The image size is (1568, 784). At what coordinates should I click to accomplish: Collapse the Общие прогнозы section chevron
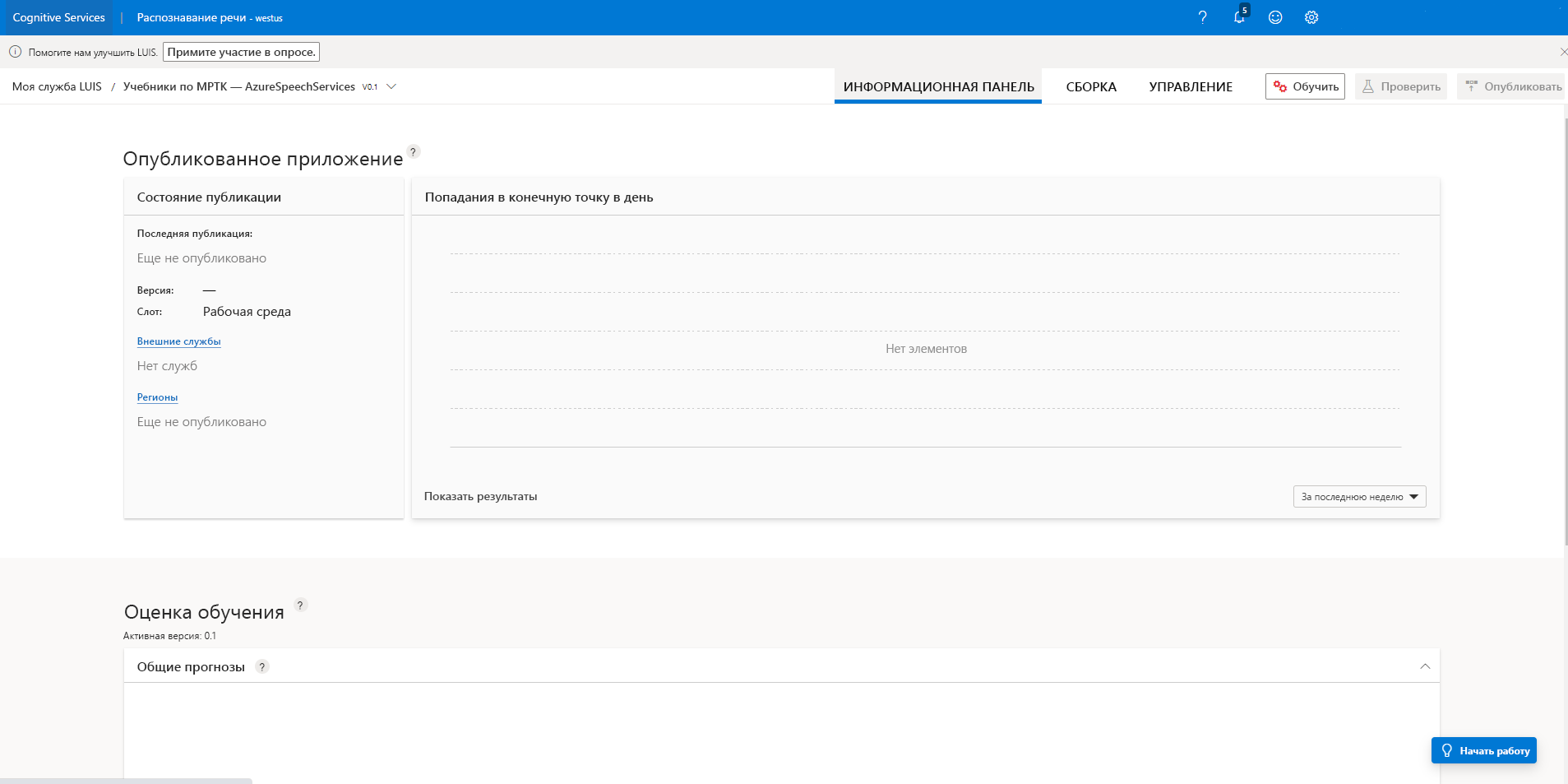(x=1425, y=666)
